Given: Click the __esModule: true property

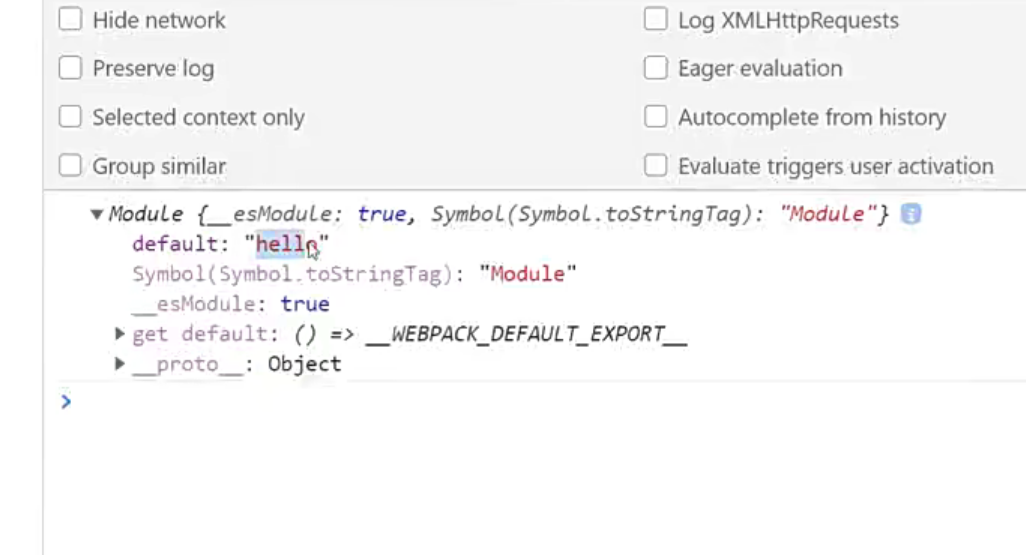Looking at the screenshot, I should [x=231, y=304].
